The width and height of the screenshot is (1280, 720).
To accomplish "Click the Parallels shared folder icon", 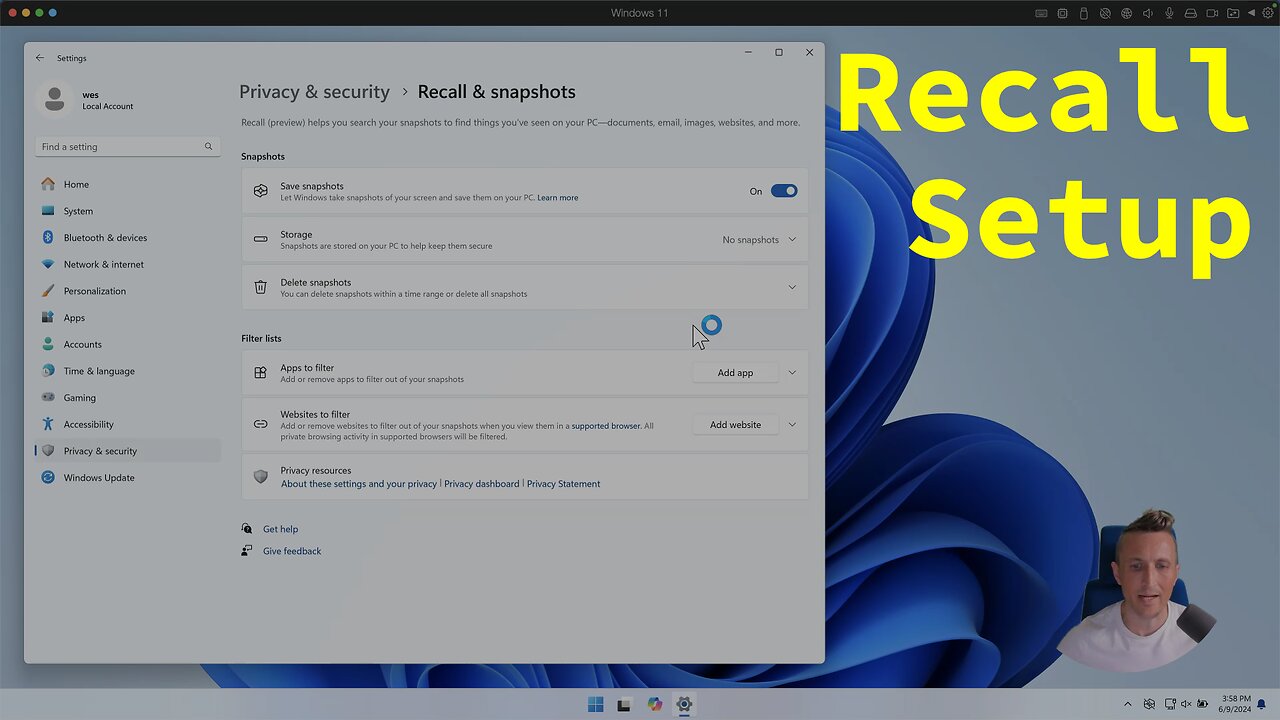I will 1233,13.
